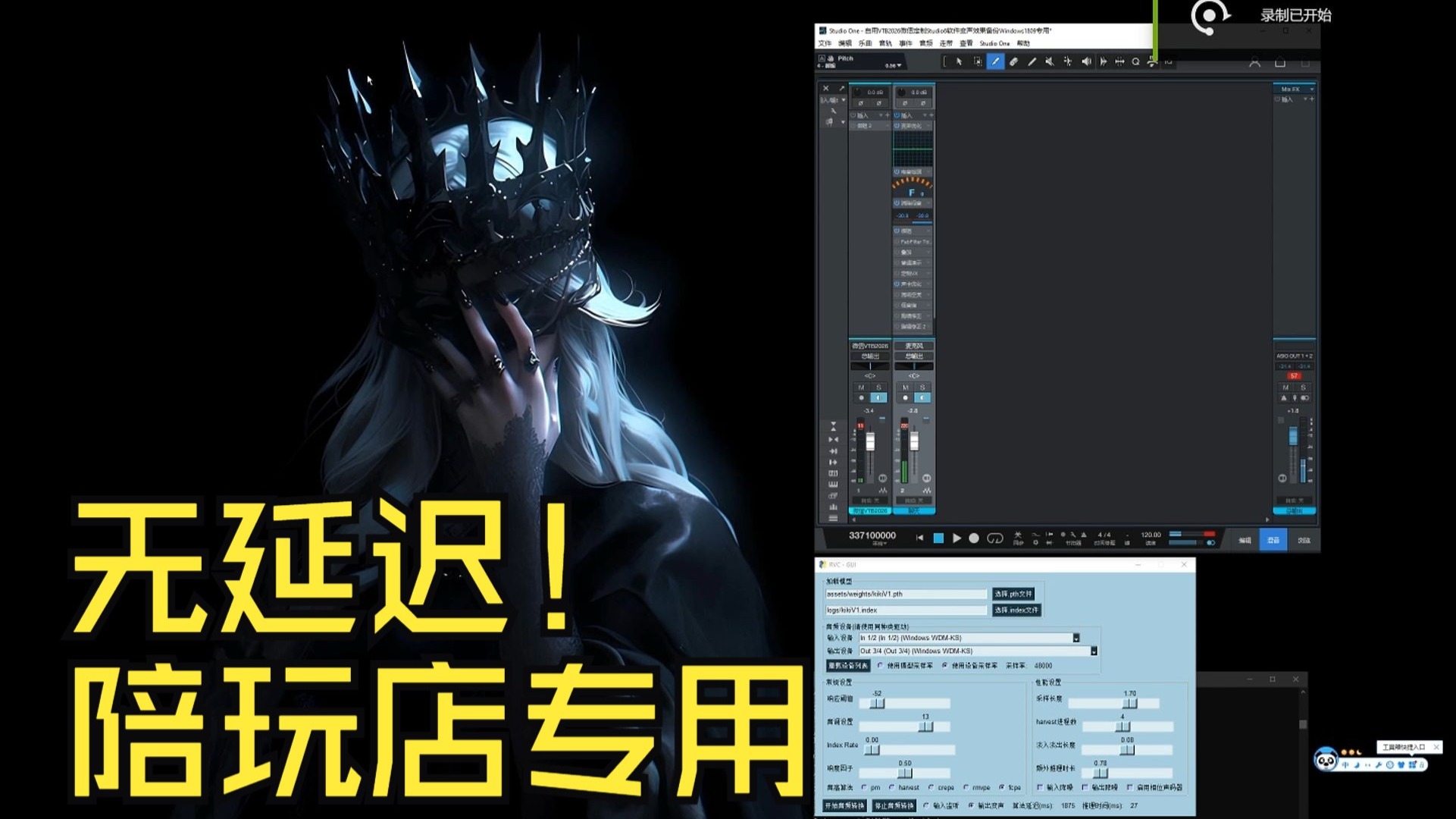This screenshot has height=819, width=1456.
Task: Click the 音调设置 pitch slider handle
Action: click(x=925, y=726)
